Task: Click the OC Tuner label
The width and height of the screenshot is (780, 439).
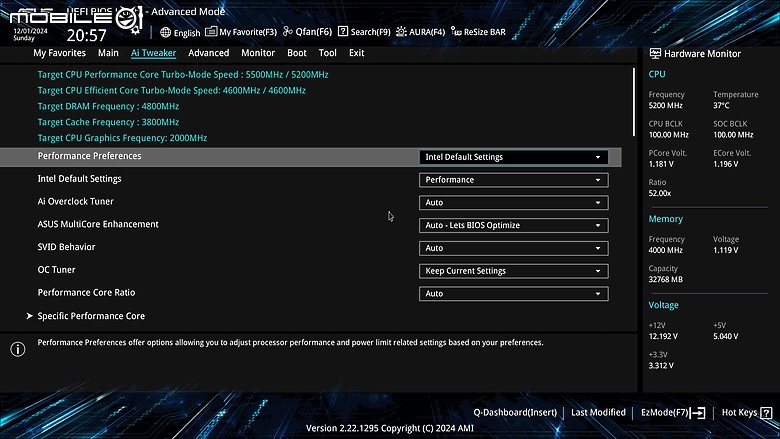Action: pyautogui.click(x=56, y=270)
